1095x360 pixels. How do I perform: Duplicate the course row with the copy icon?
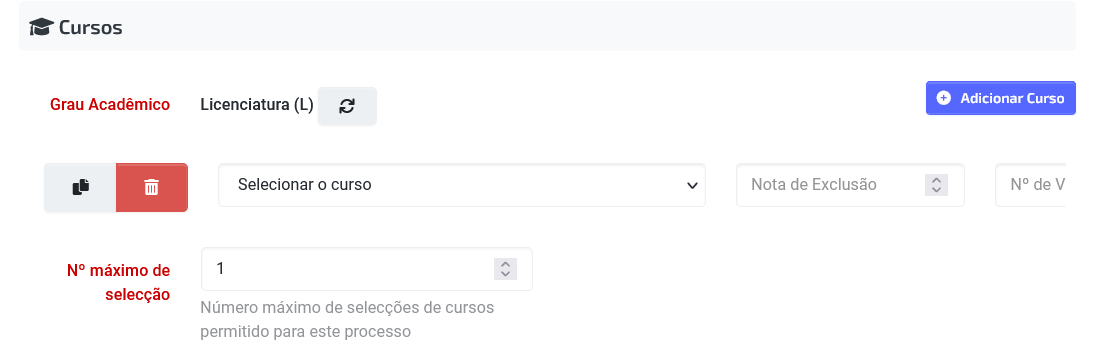click(80, 187)
